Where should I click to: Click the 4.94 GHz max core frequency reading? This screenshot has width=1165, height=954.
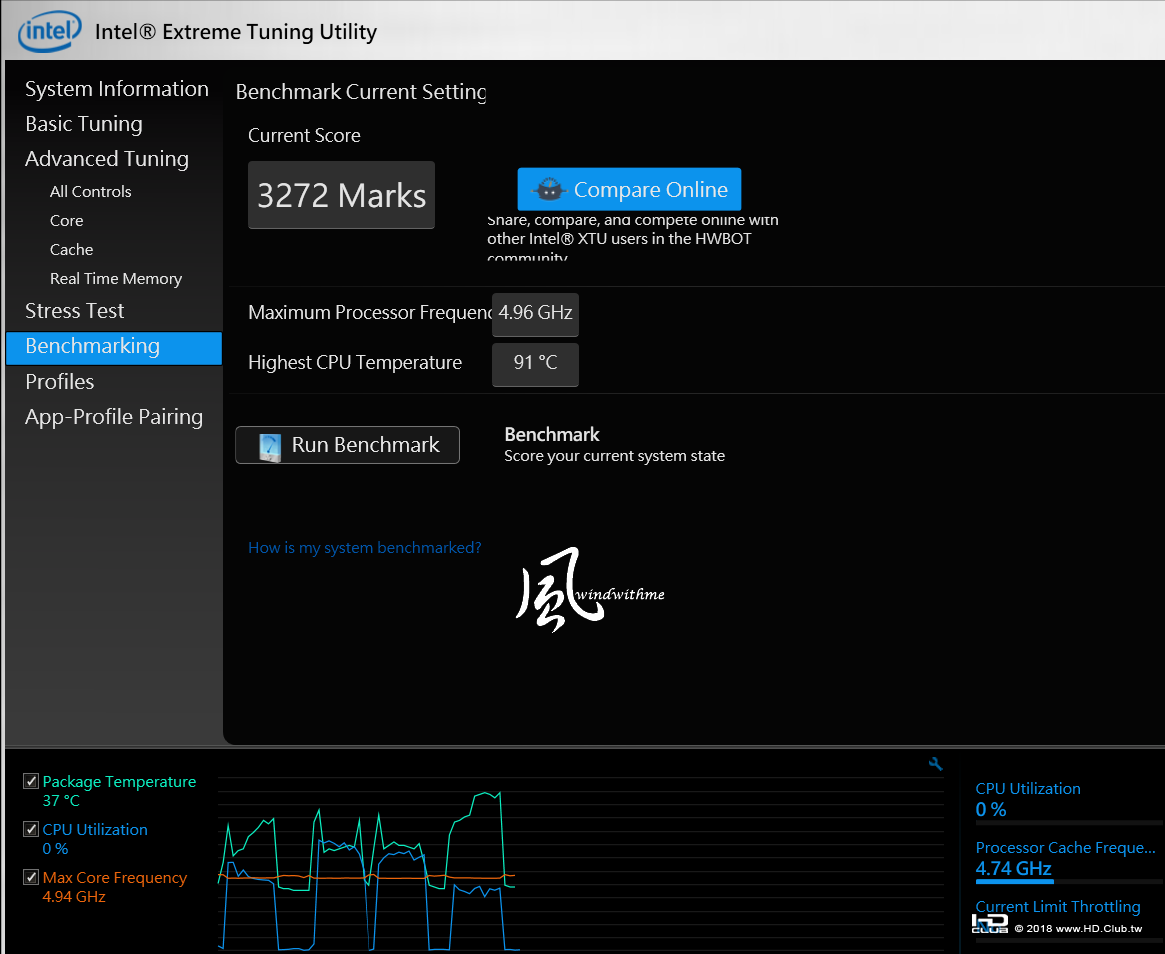pos(74,897)
